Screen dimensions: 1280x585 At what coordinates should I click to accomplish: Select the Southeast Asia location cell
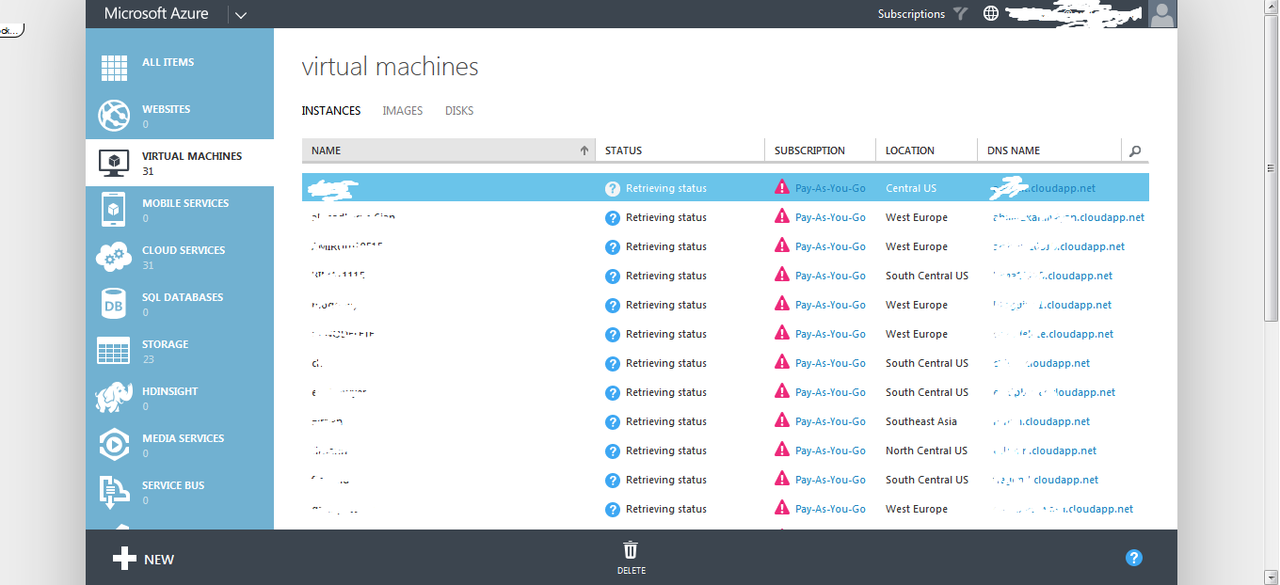point(921,422)
